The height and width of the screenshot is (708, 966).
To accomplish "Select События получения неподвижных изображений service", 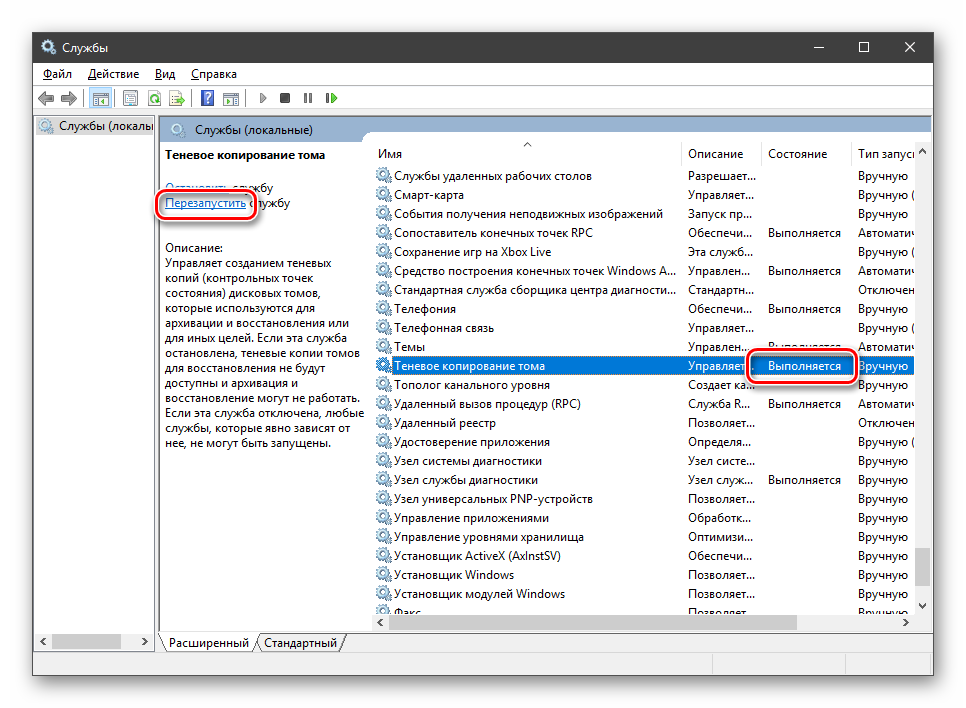I will coord(644,214).
